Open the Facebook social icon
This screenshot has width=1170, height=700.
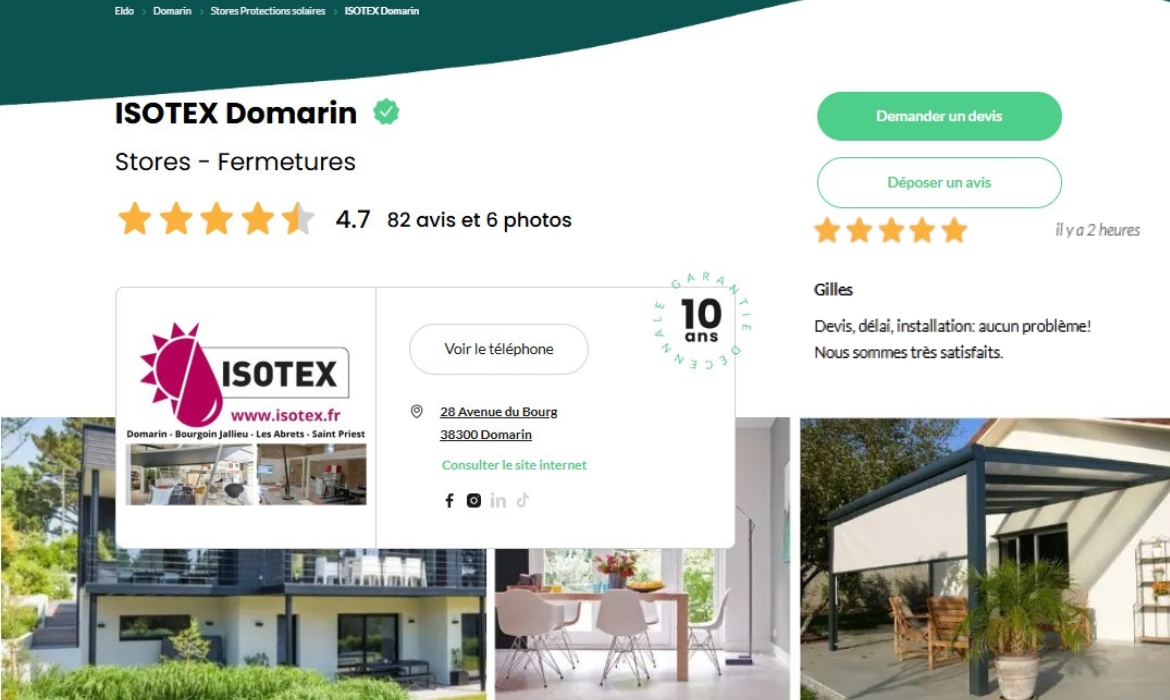tap(449, 501)
